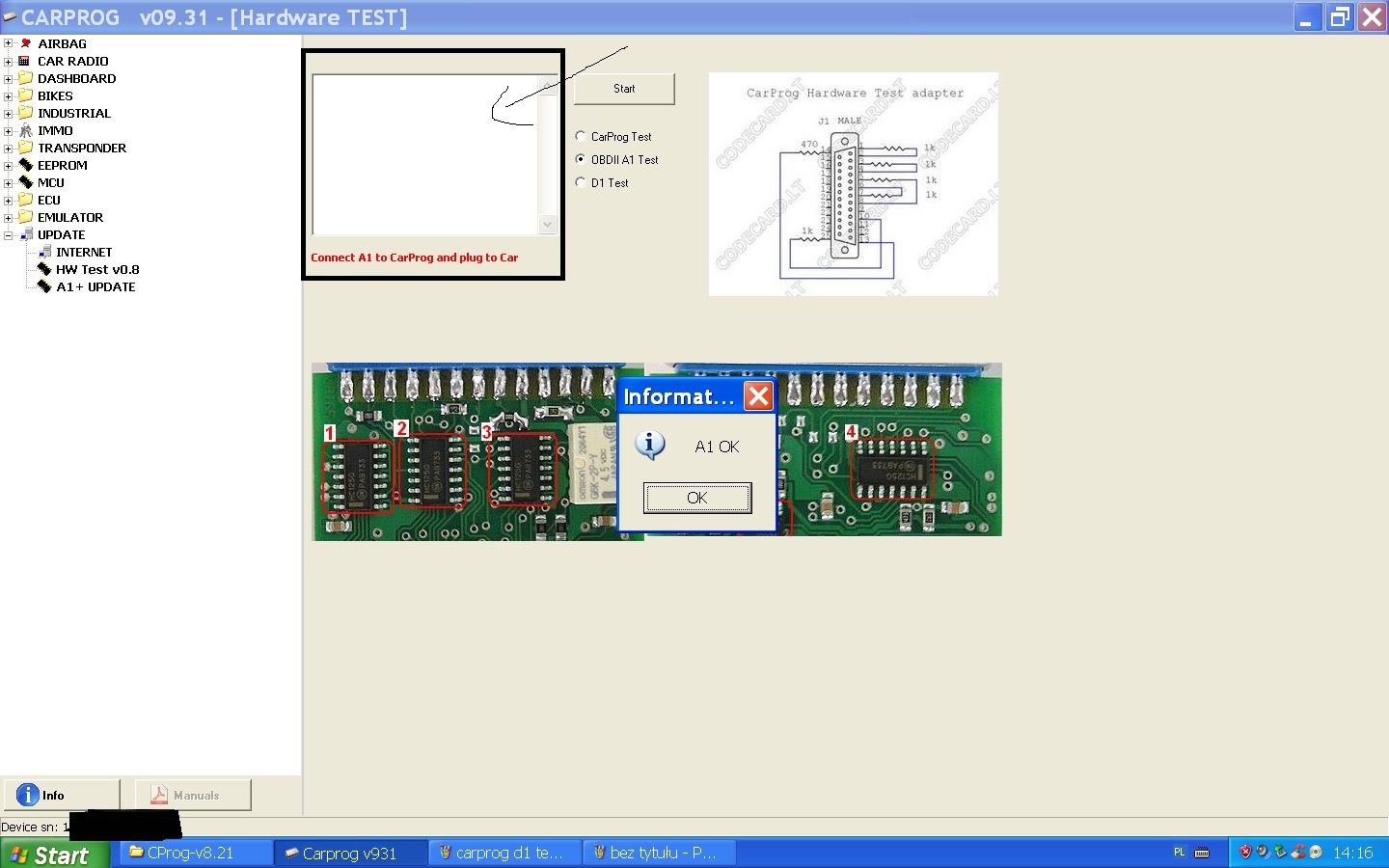
Task: Confirm the A1 OK dialog with OK
Action: (697, 498)
